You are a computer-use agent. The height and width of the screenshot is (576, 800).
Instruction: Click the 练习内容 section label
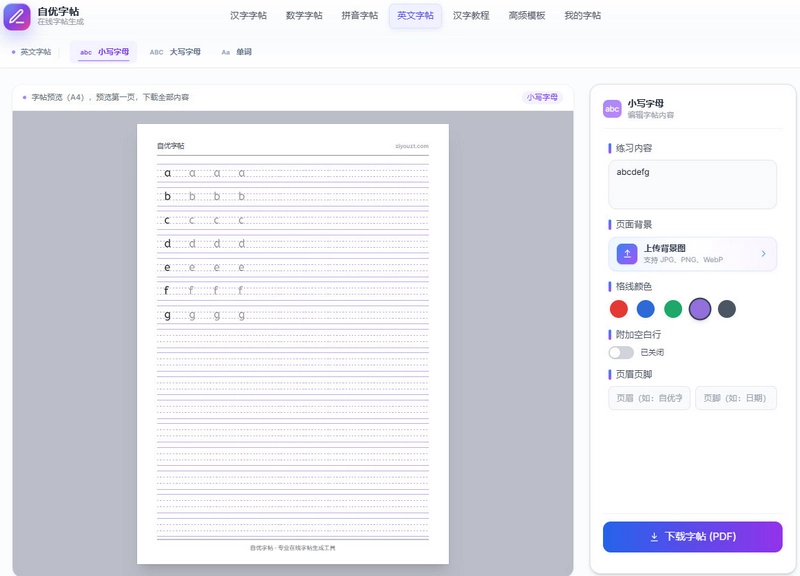[634, 148]
